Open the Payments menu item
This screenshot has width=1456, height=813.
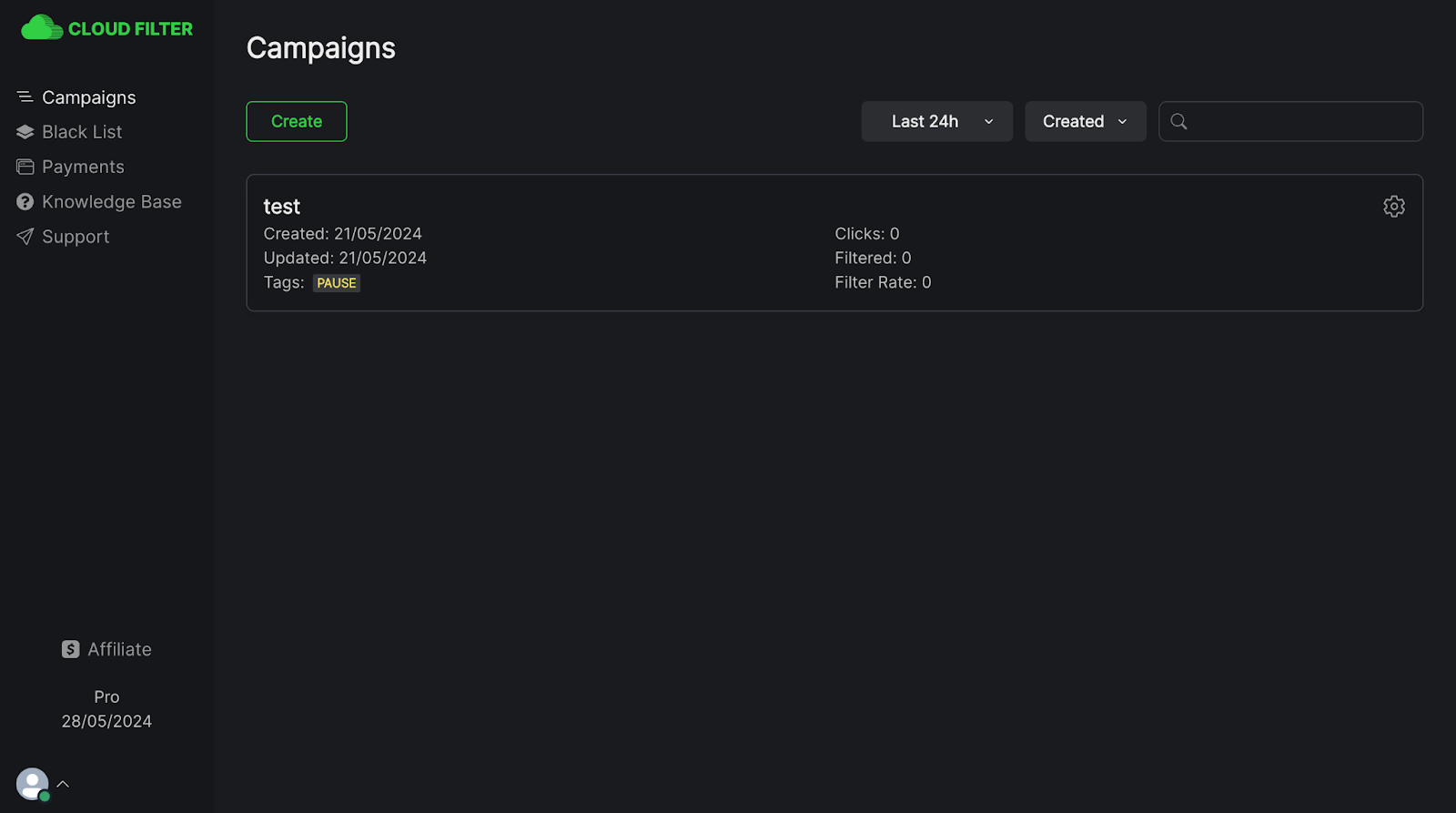(x=83, y=168)
